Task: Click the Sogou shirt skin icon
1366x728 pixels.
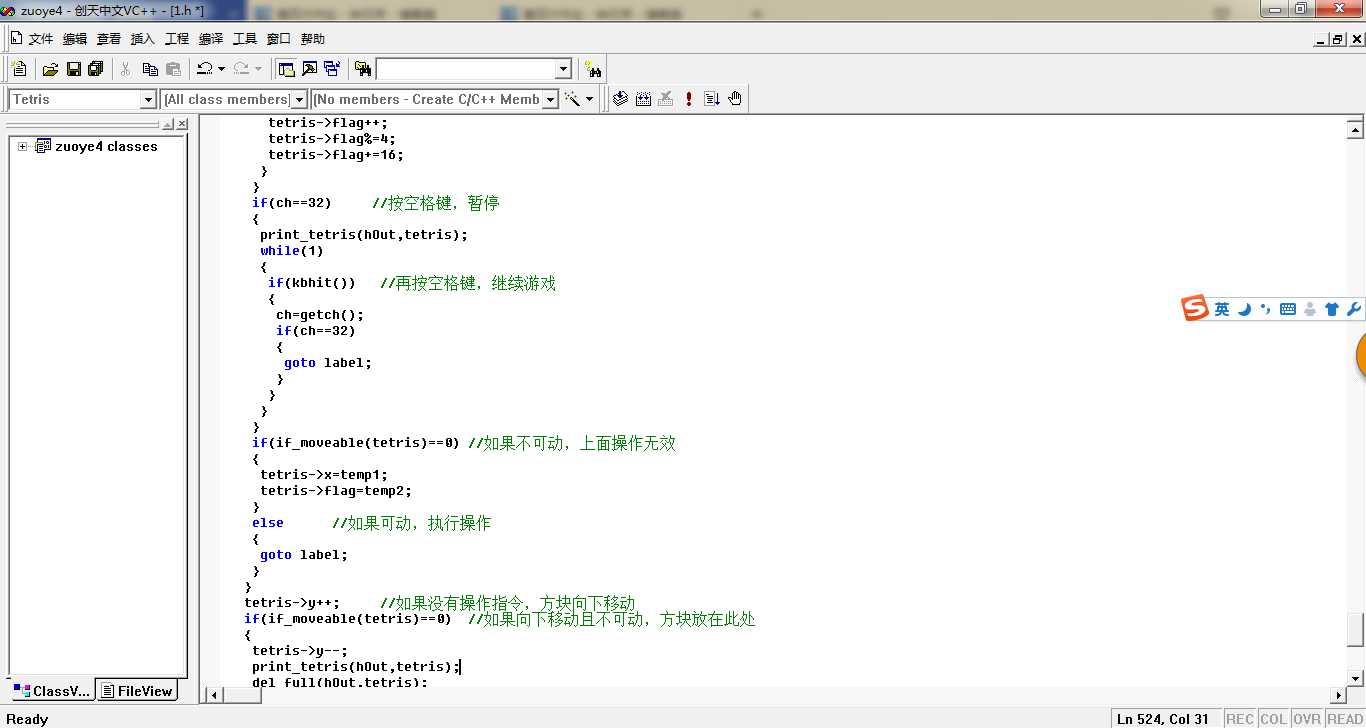Action: tap(1331, 310)
